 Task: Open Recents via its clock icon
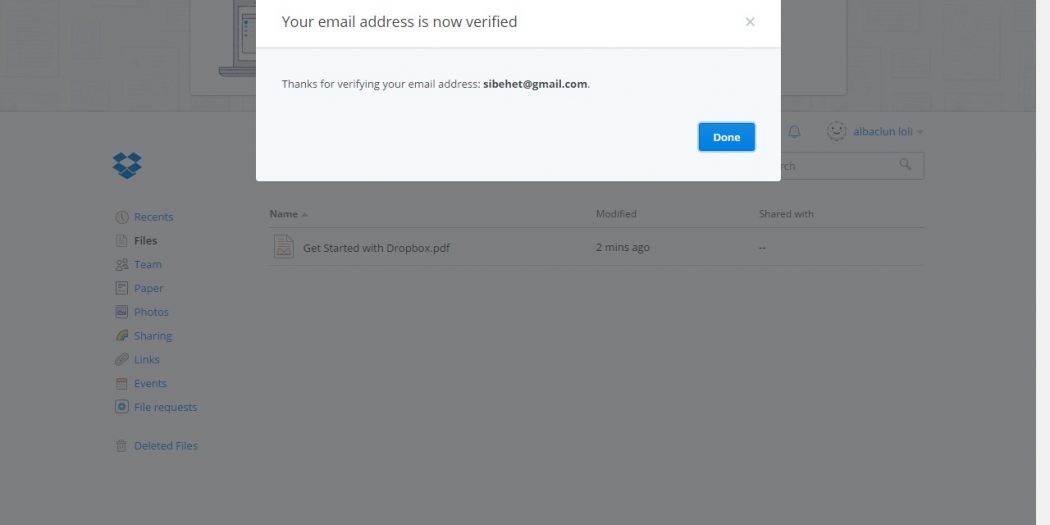pos(121,217)
